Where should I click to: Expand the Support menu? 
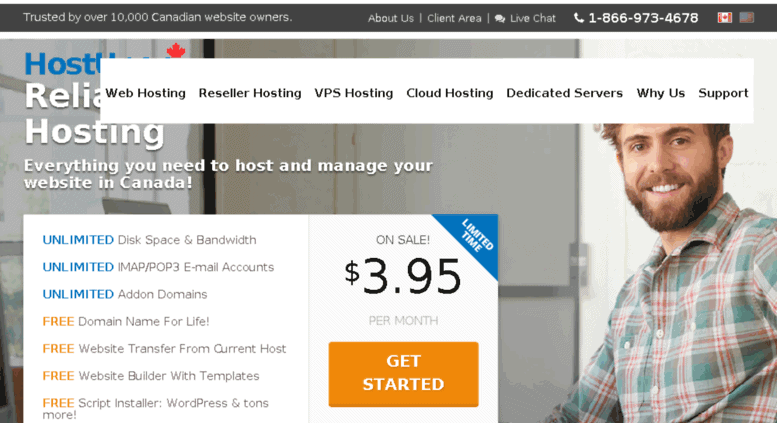[723, 93]
